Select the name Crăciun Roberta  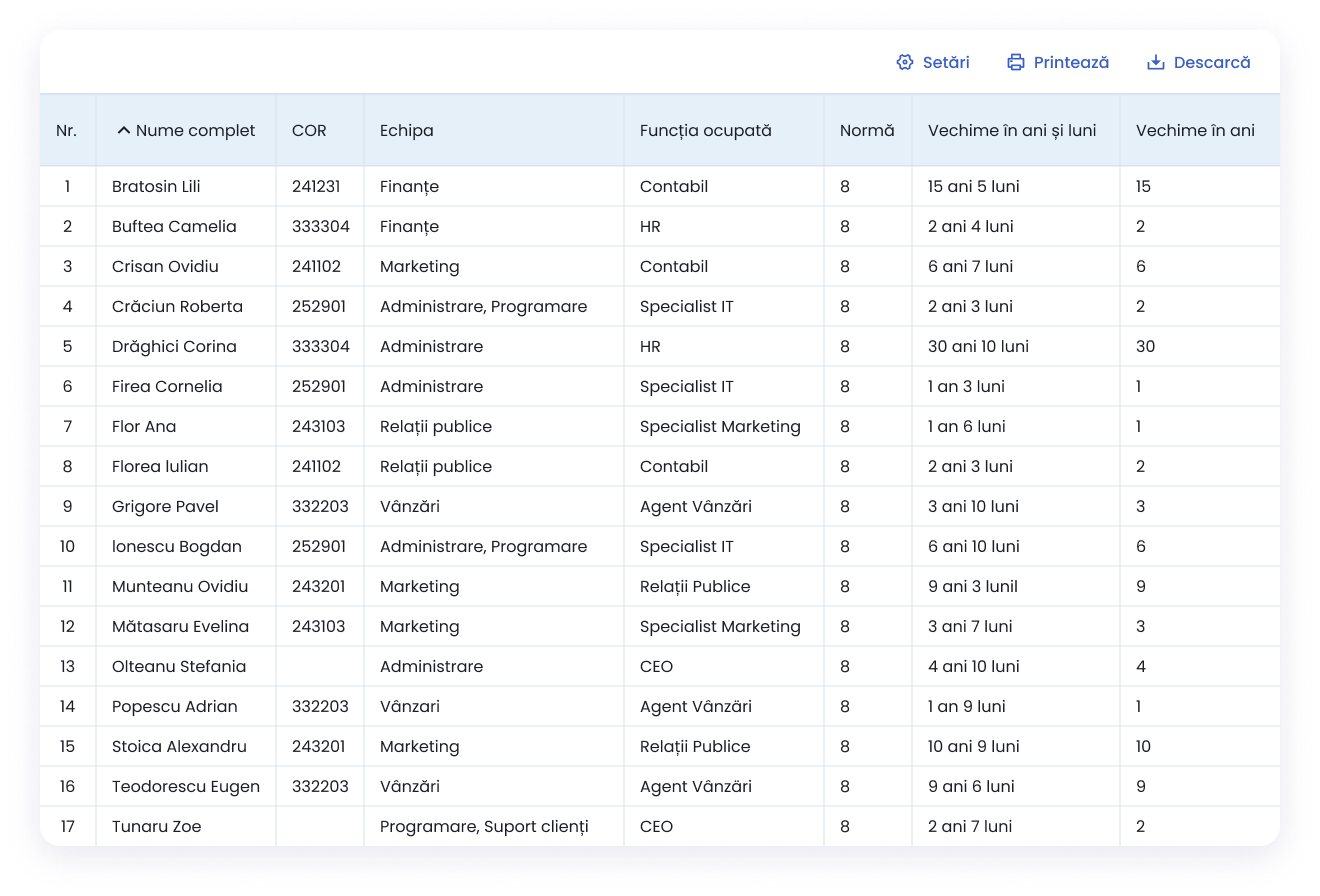click(x=177, y=306)
